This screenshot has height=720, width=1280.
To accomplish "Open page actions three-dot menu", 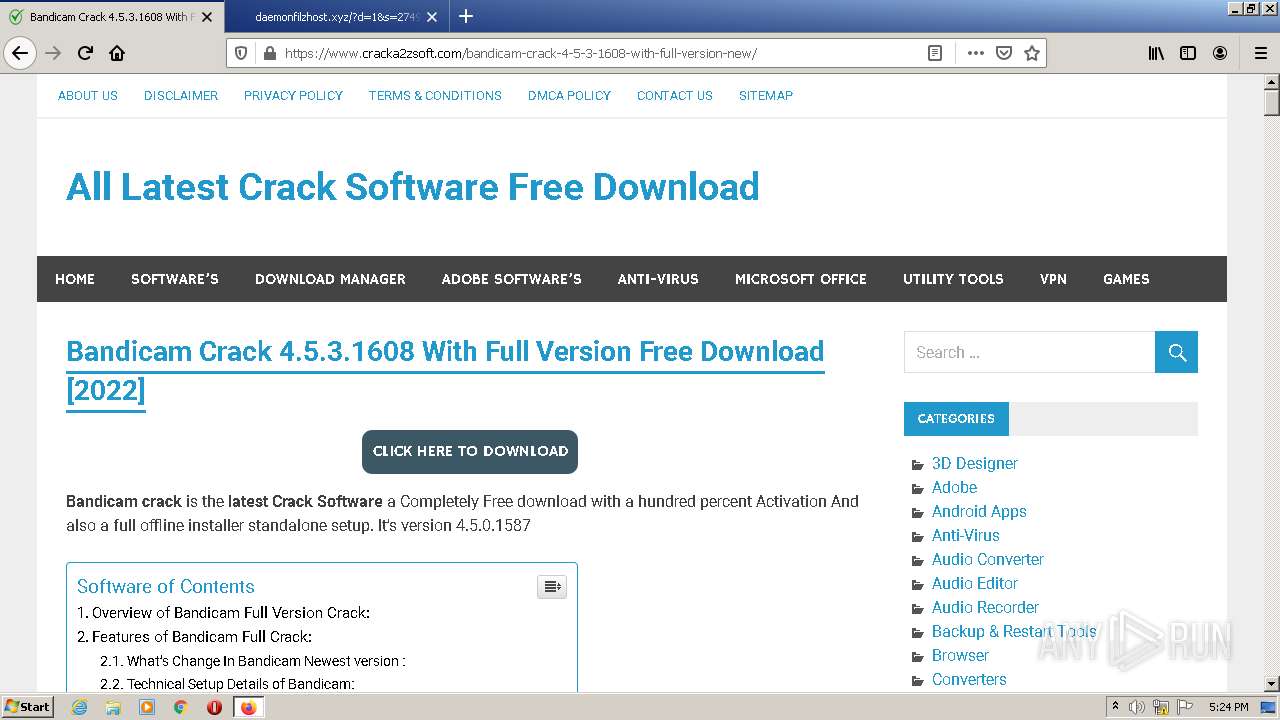I will pyautogui.click(x=976, y=53).
